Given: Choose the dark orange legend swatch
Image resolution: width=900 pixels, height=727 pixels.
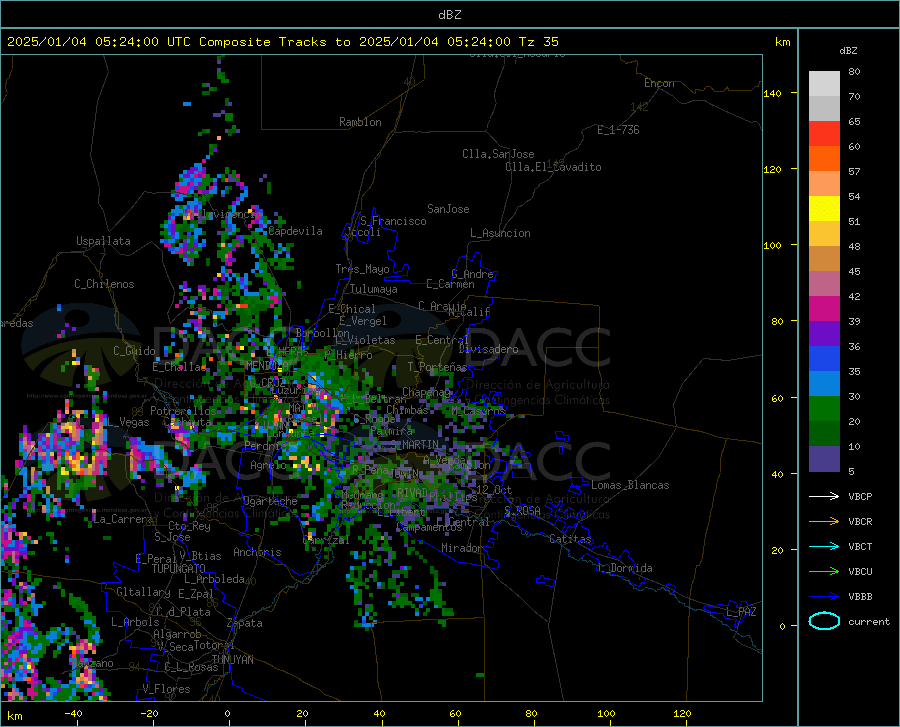Looking at the screenshot, I should point(824,159).
